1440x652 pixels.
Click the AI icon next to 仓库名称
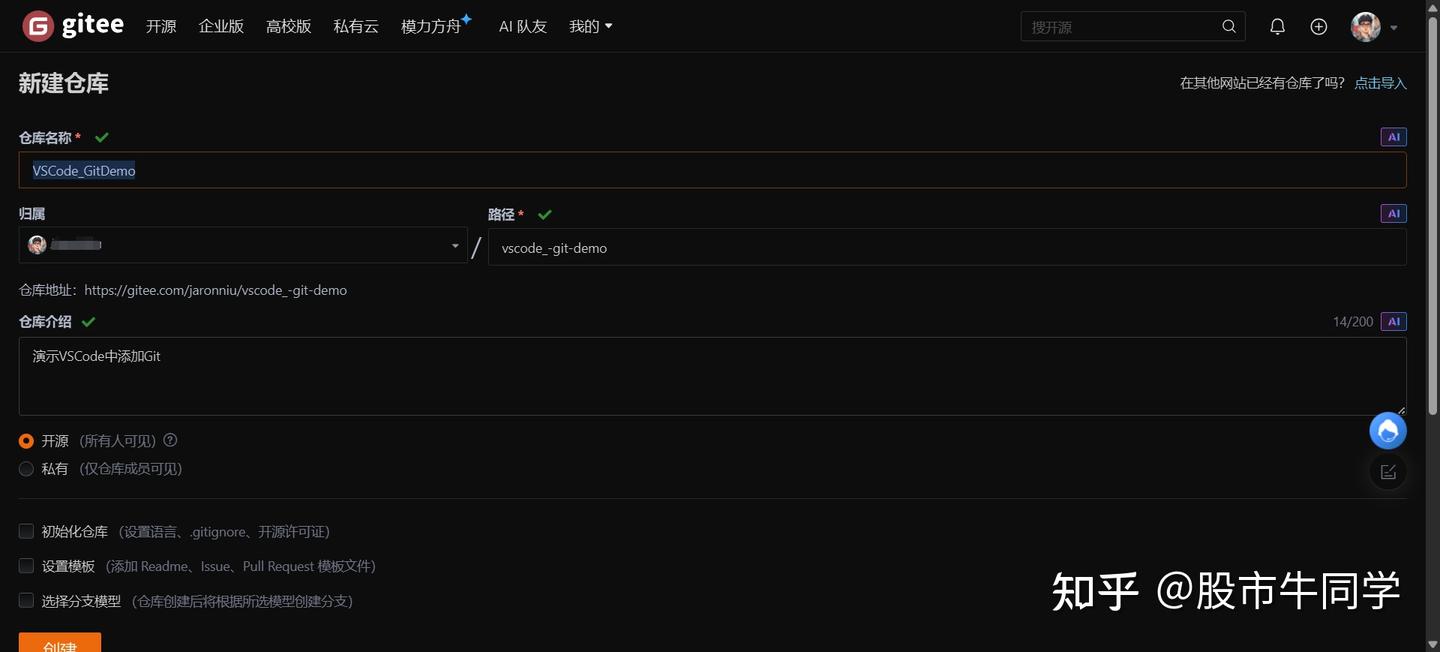[1393, 136]
